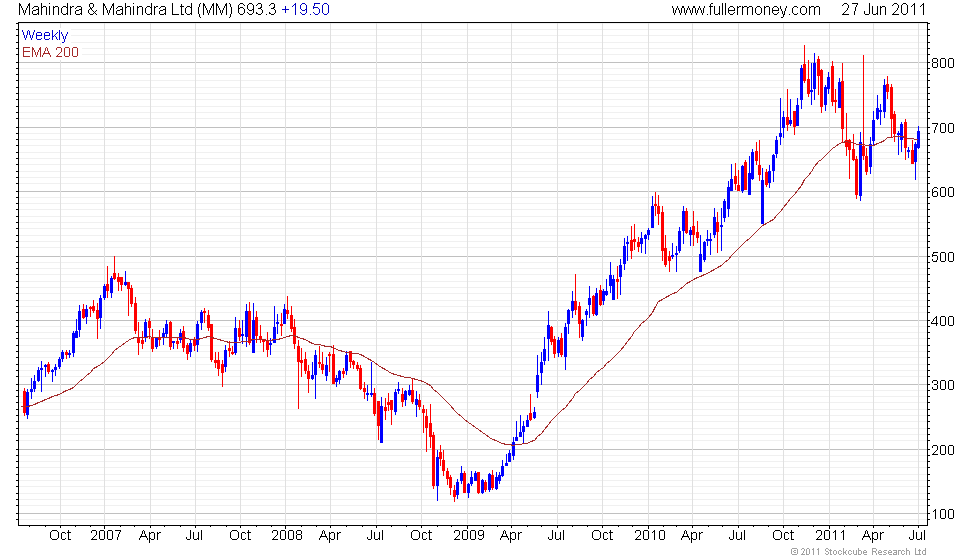The image size is (980, 560).
Task: Select the 2011 marker on time axis
Action: 830,535
